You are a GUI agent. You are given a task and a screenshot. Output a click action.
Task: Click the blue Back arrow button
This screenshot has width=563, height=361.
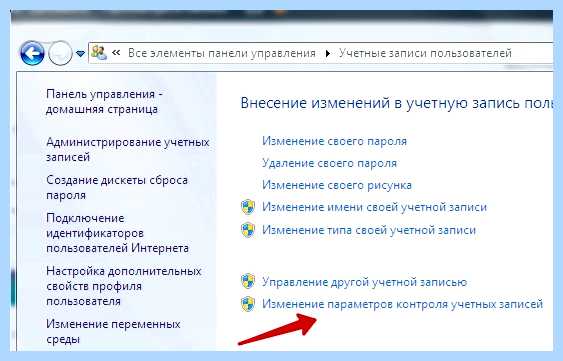tap(32, 54)
